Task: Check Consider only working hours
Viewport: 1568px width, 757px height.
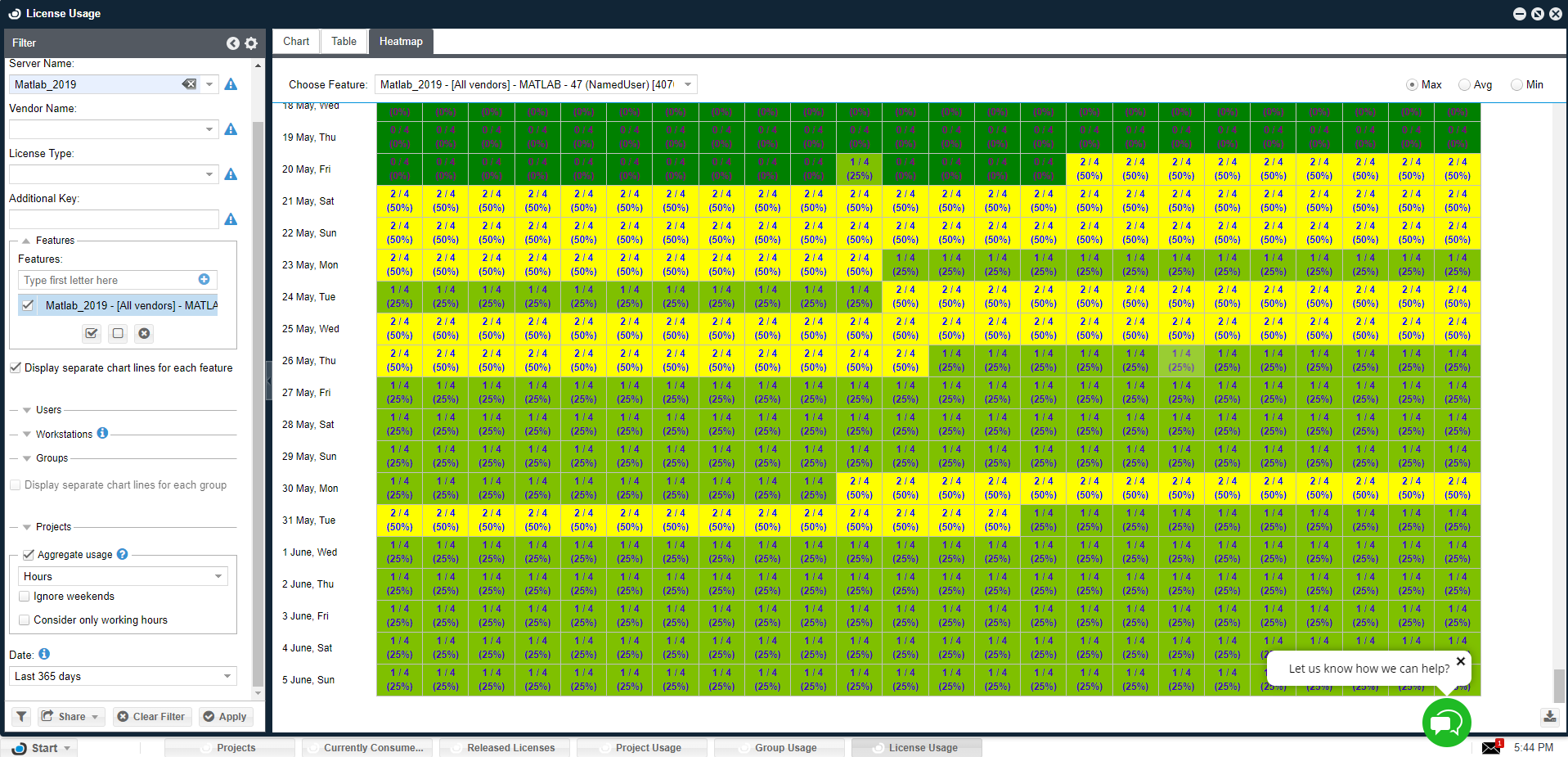Action: [x=25, y=620]
